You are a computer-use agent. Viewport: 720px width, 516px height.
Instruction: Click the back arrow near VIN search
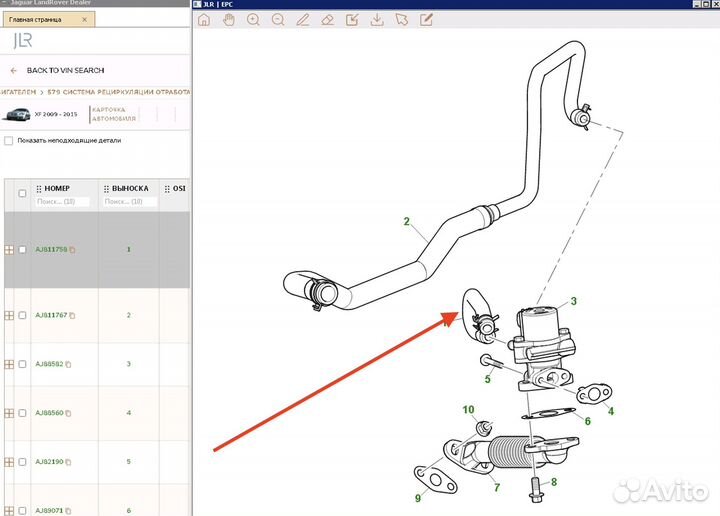point(14,71)
